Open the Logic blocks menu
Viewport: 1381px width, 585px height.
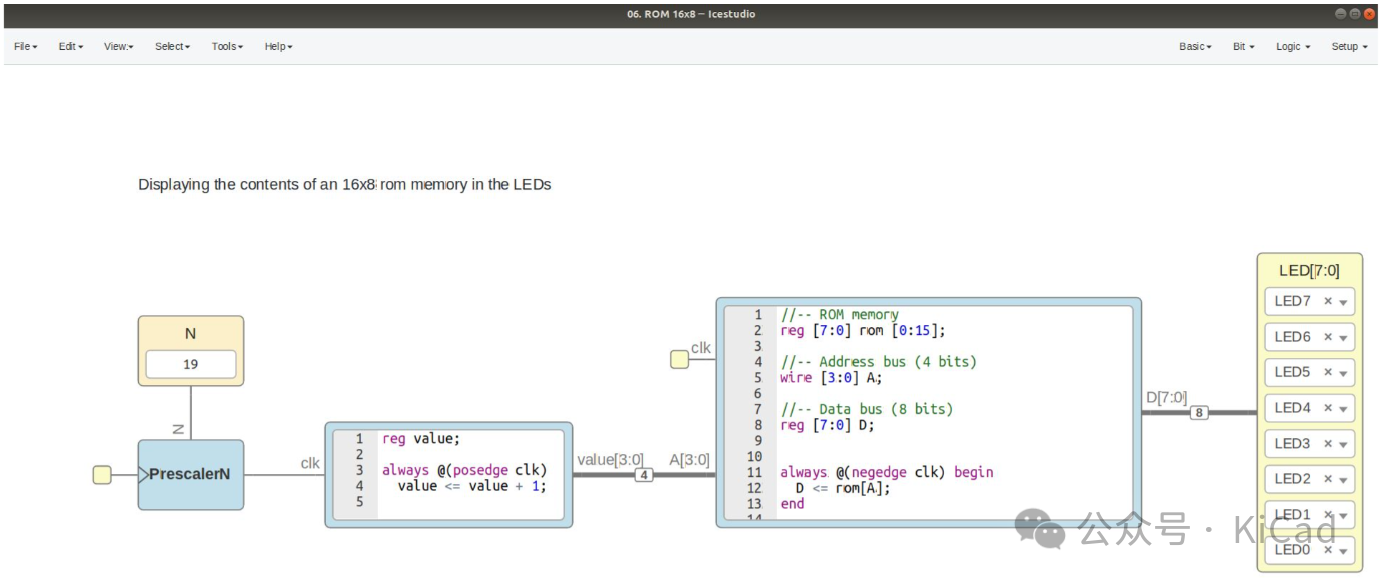pyautogui.click(x=1292, y=46)
